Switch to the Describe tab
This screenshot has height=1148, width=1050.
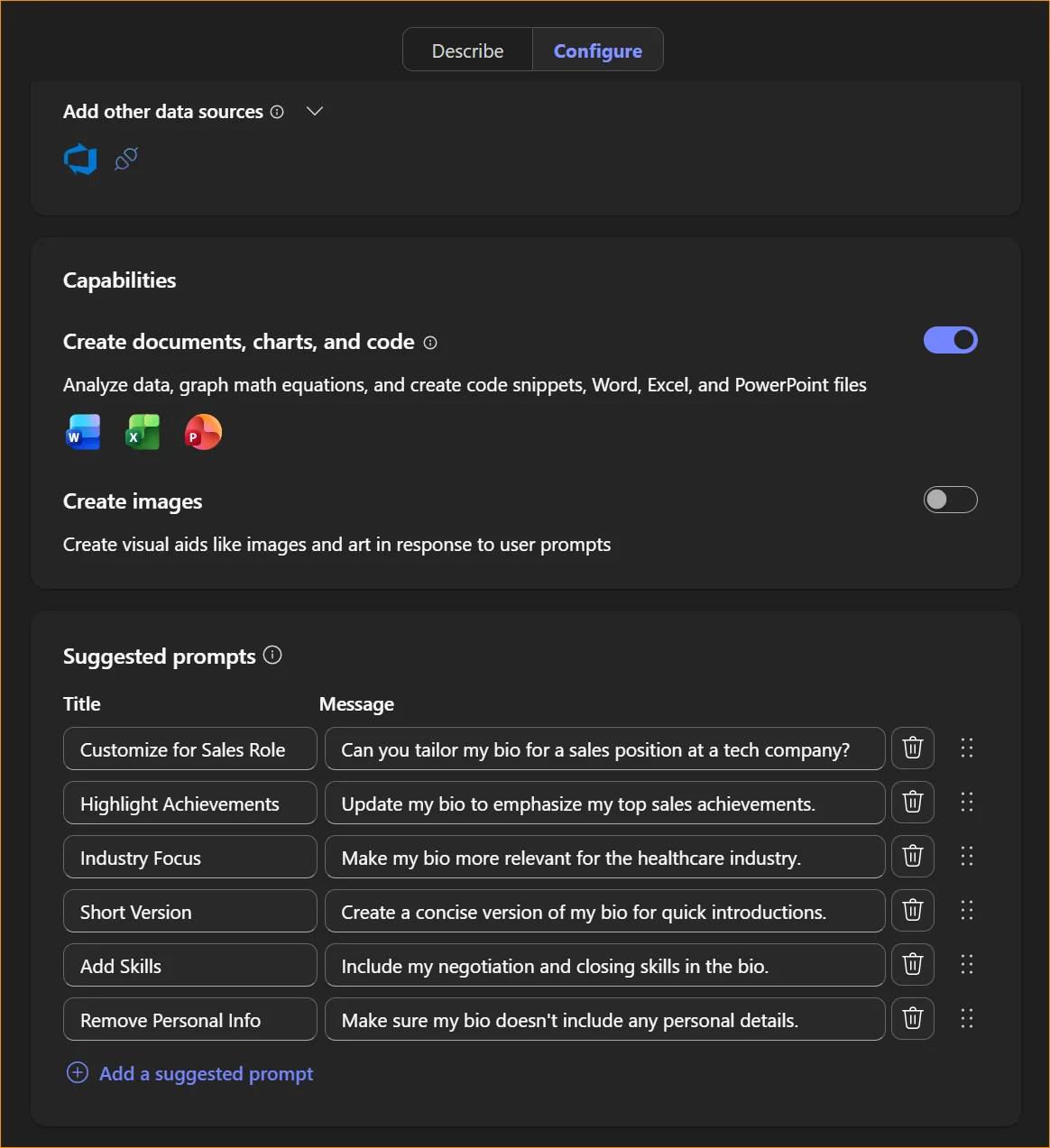point(468,51)
